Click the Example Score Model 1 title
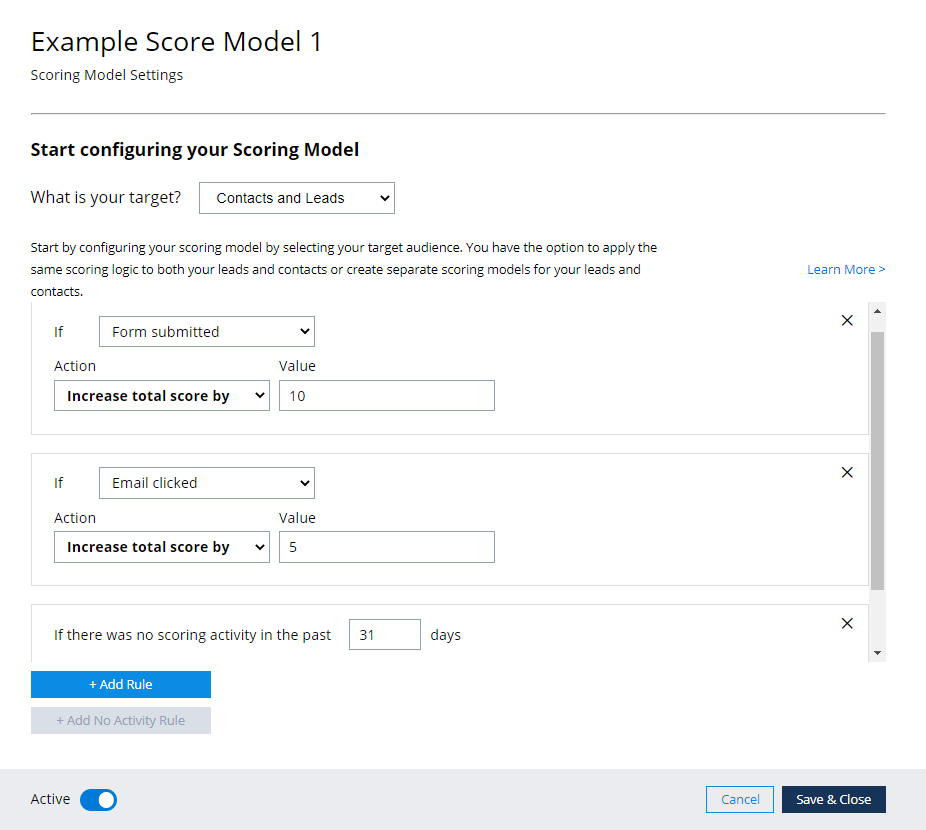This screenshot has height=830, width=926. 176,42
